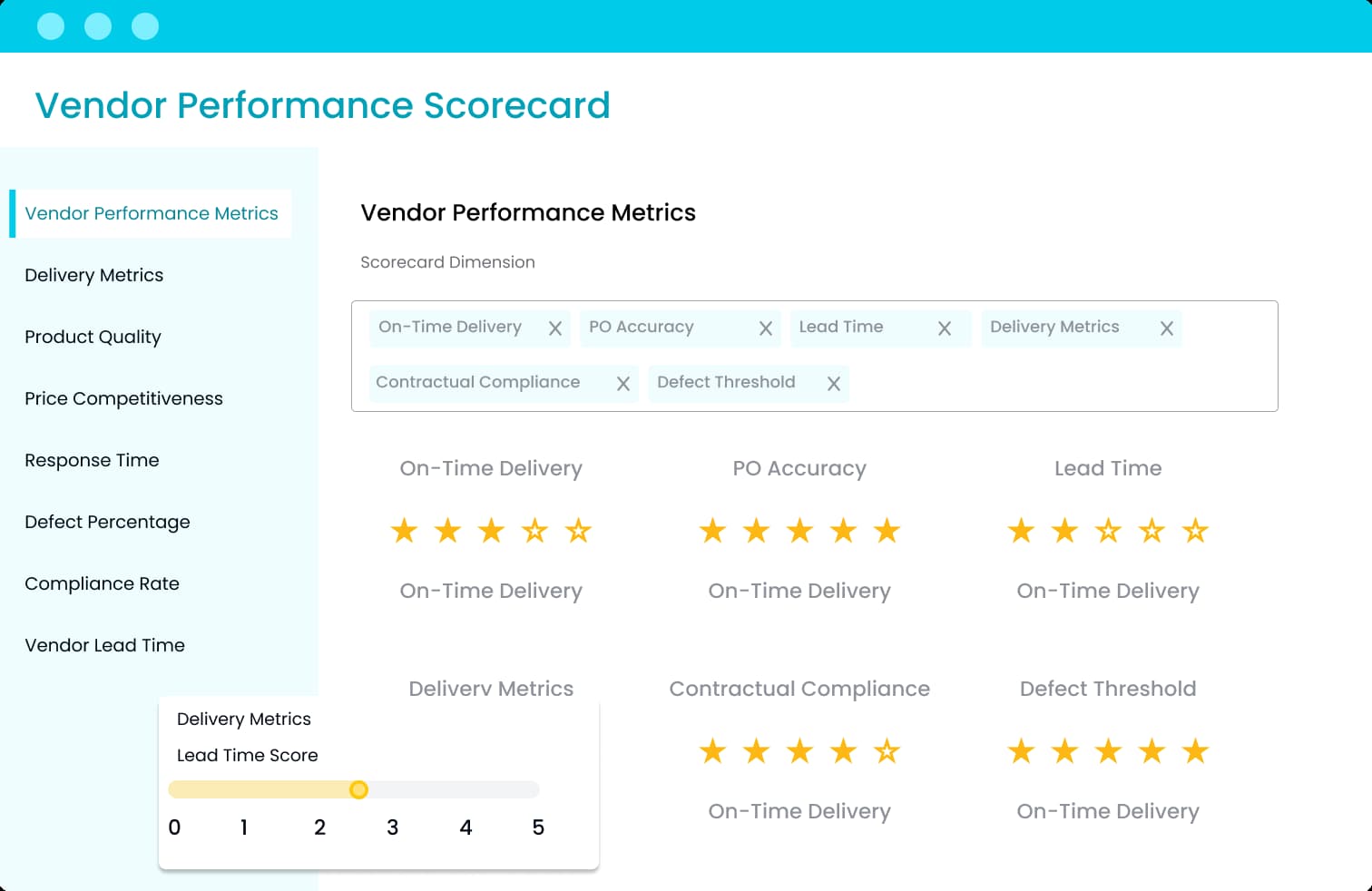Screen dimensions: 1372x891
Task: Select Vendor Lead Time sidebar item
Action: point(104,645)
